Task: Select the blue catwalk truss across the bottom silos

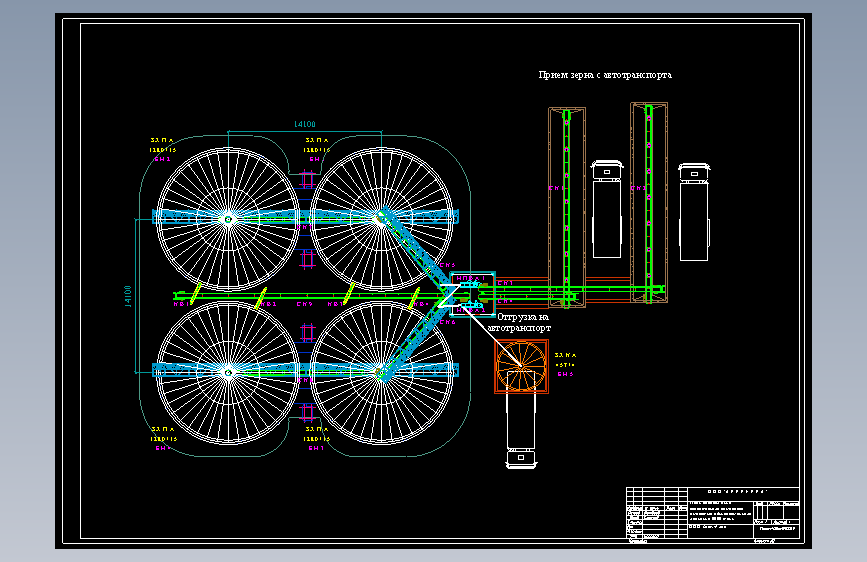Action: (305, 370)
